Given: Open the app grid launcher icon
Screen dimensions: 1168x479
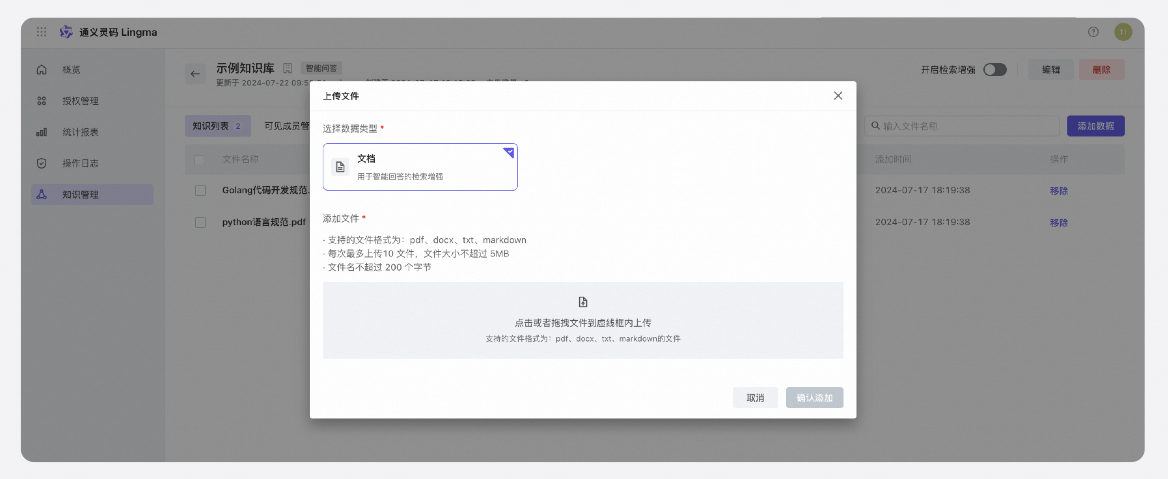Looking at the screenshot, I should (42, 32).
